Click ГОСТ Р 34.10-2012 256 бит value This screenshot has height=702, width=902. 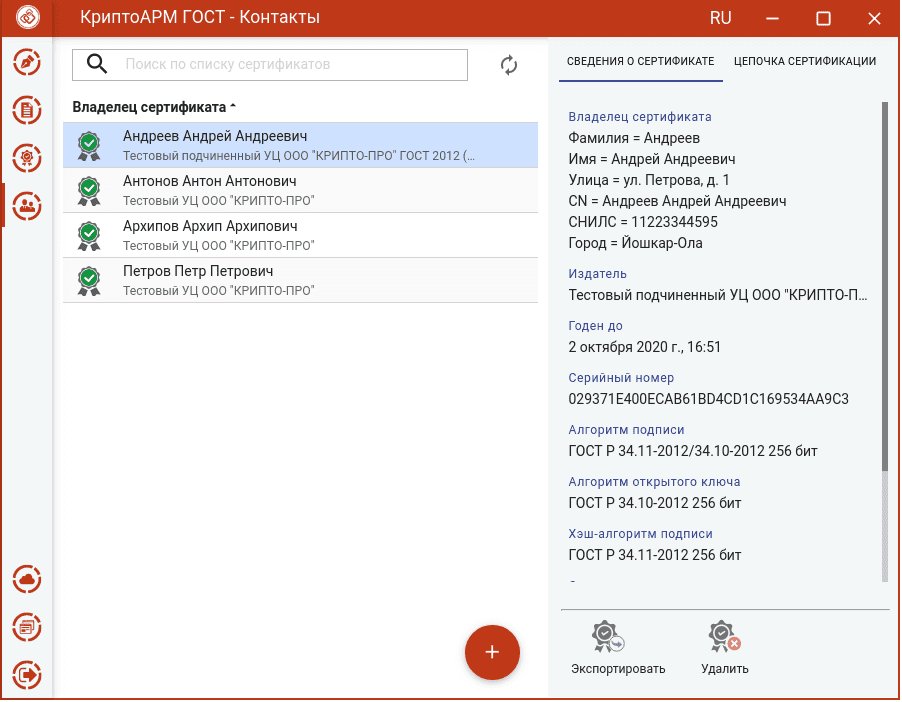click(655, 503)
